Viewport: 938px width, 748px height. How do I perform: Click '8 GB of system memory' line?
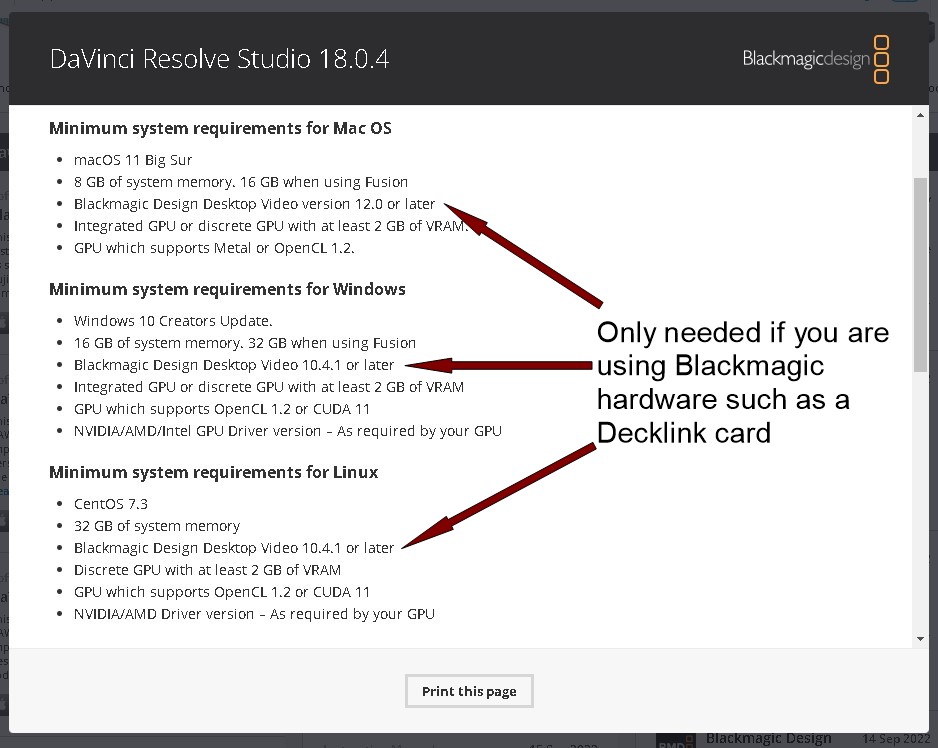[x=240, y=182]
